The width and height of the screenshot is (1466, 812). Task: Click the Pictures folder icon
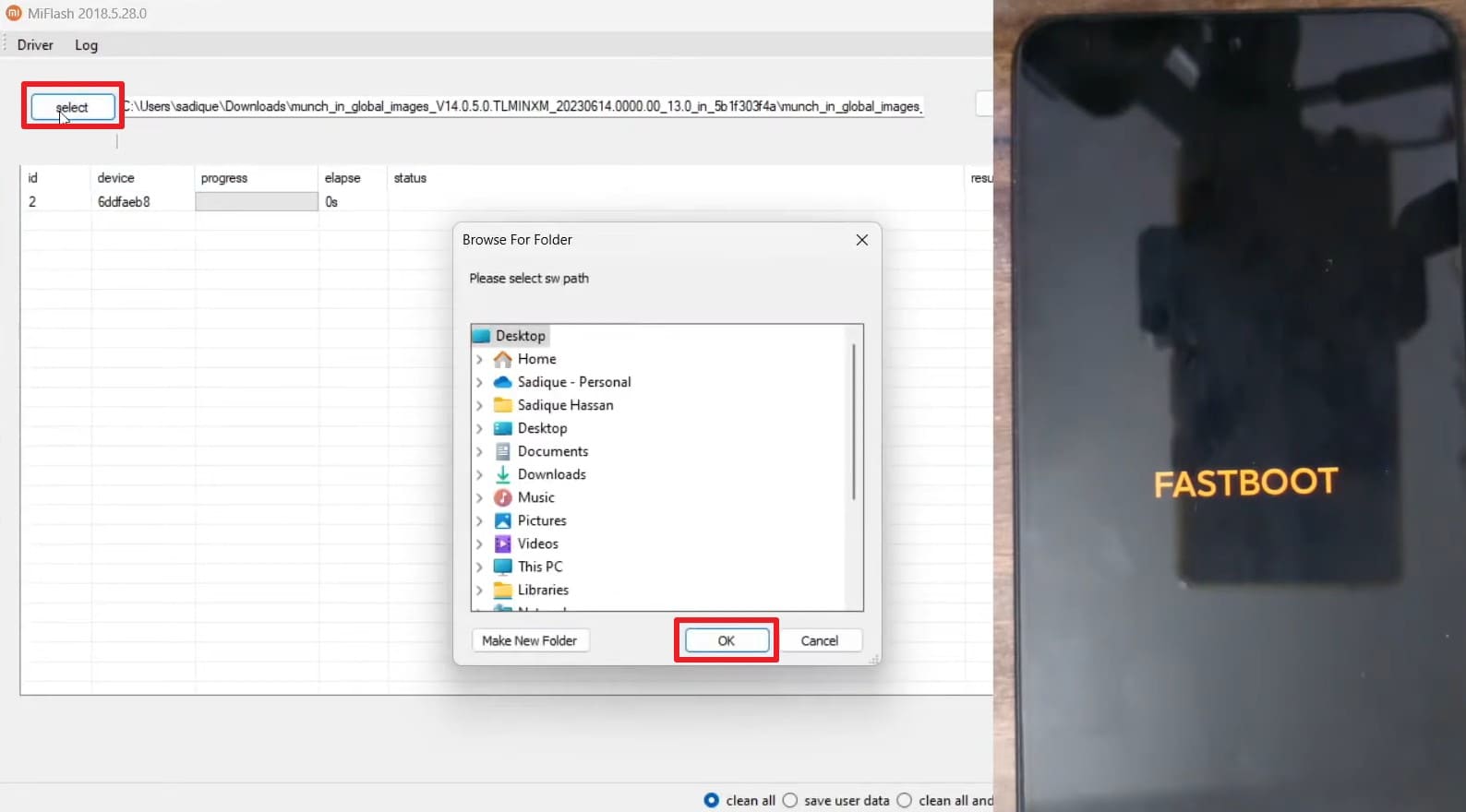pos(502,520)
